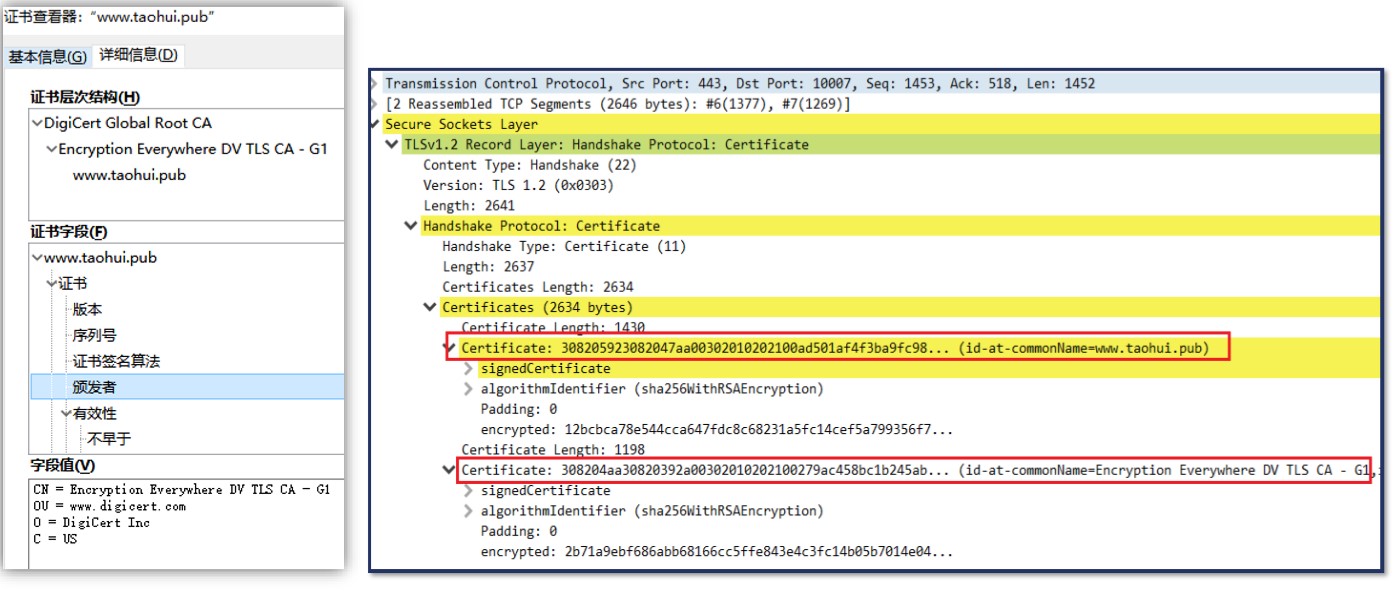
Task: Select Certificate Length: 1430 row
Action: [x=553, y=328]
